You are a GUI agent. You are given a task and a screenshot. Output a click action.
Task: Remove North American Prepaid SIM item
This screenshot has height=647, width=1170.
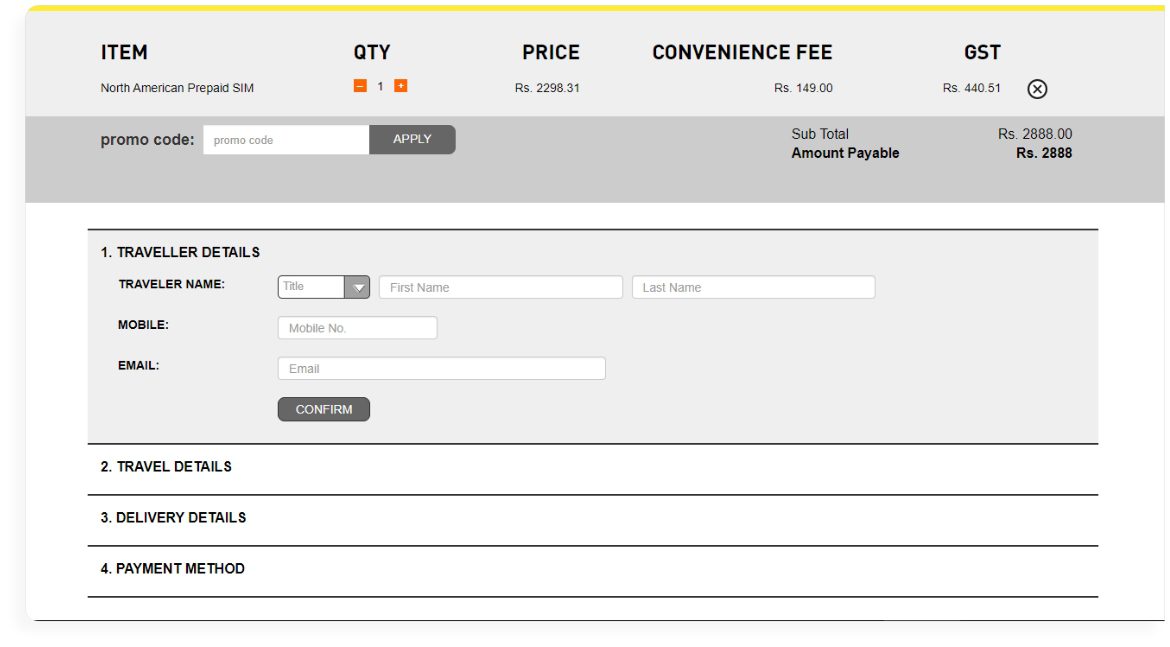click(x=1037, y=89)
